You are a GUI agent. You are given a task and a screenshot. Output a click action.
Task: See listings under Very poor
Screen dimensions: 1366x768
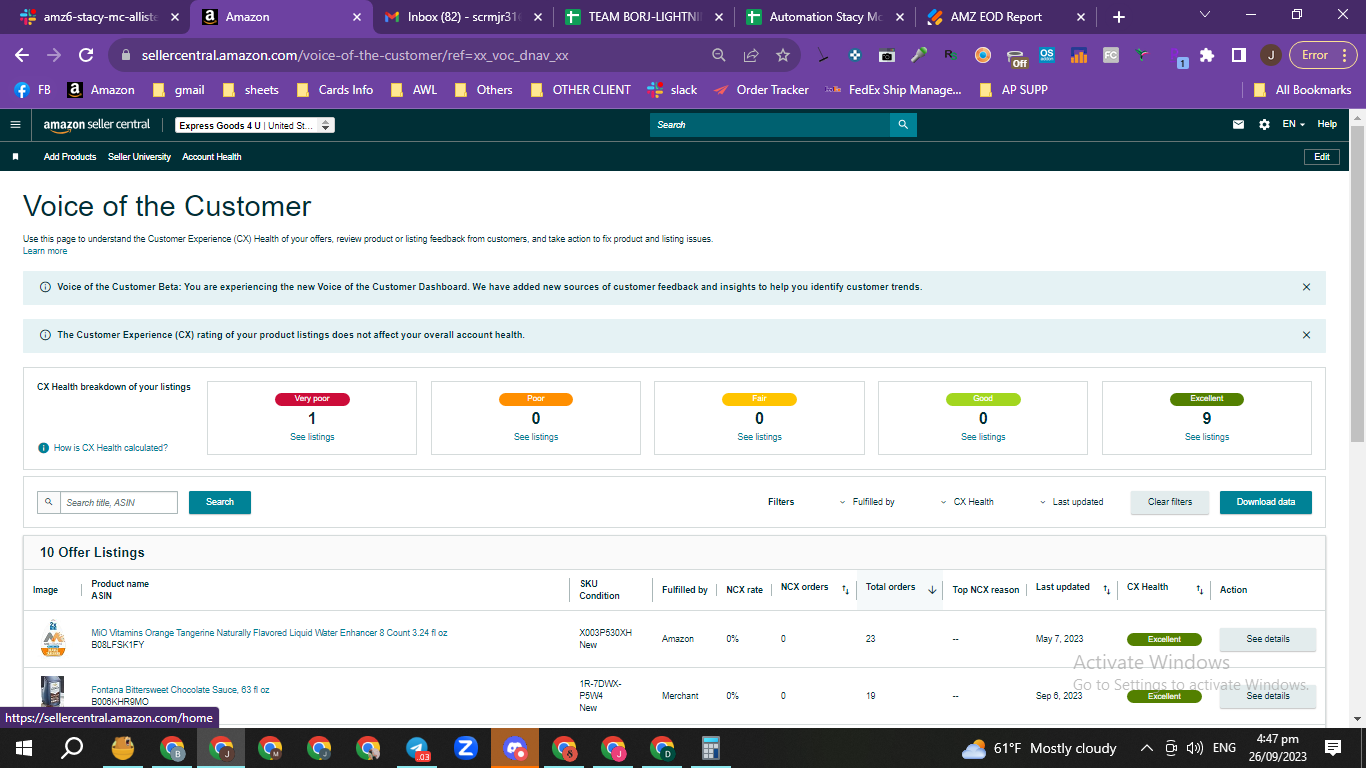[x=312, y=437]
